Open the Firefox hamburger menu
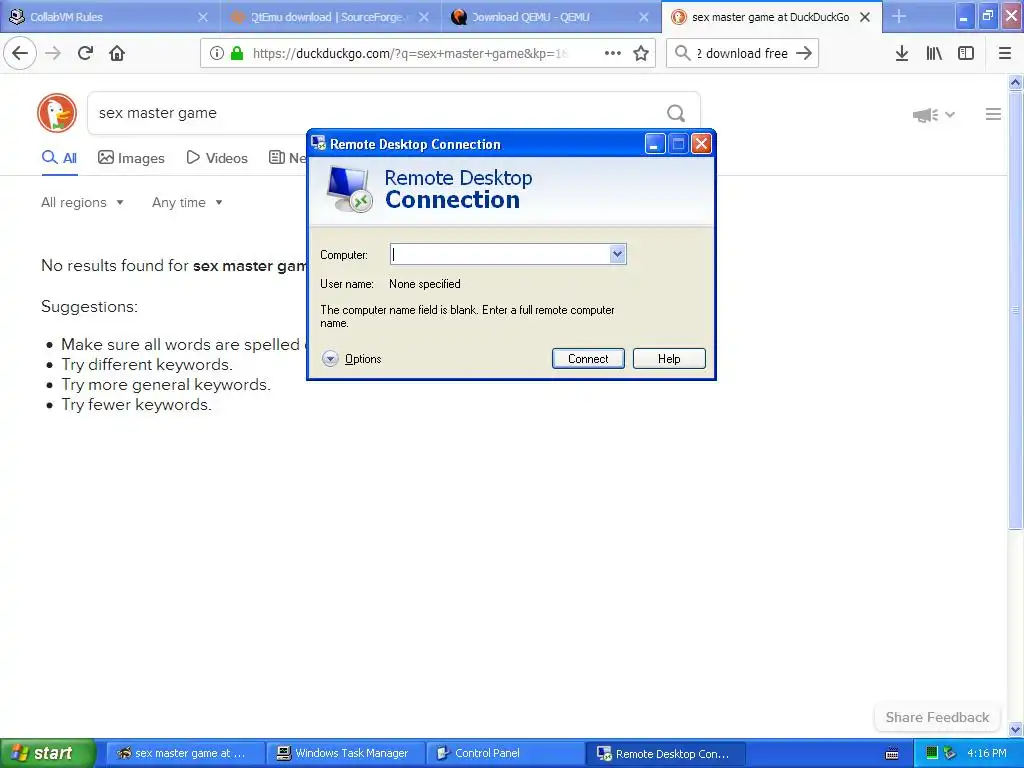The height and width of the screenshot is (768, 1024). click(1004, 54)
